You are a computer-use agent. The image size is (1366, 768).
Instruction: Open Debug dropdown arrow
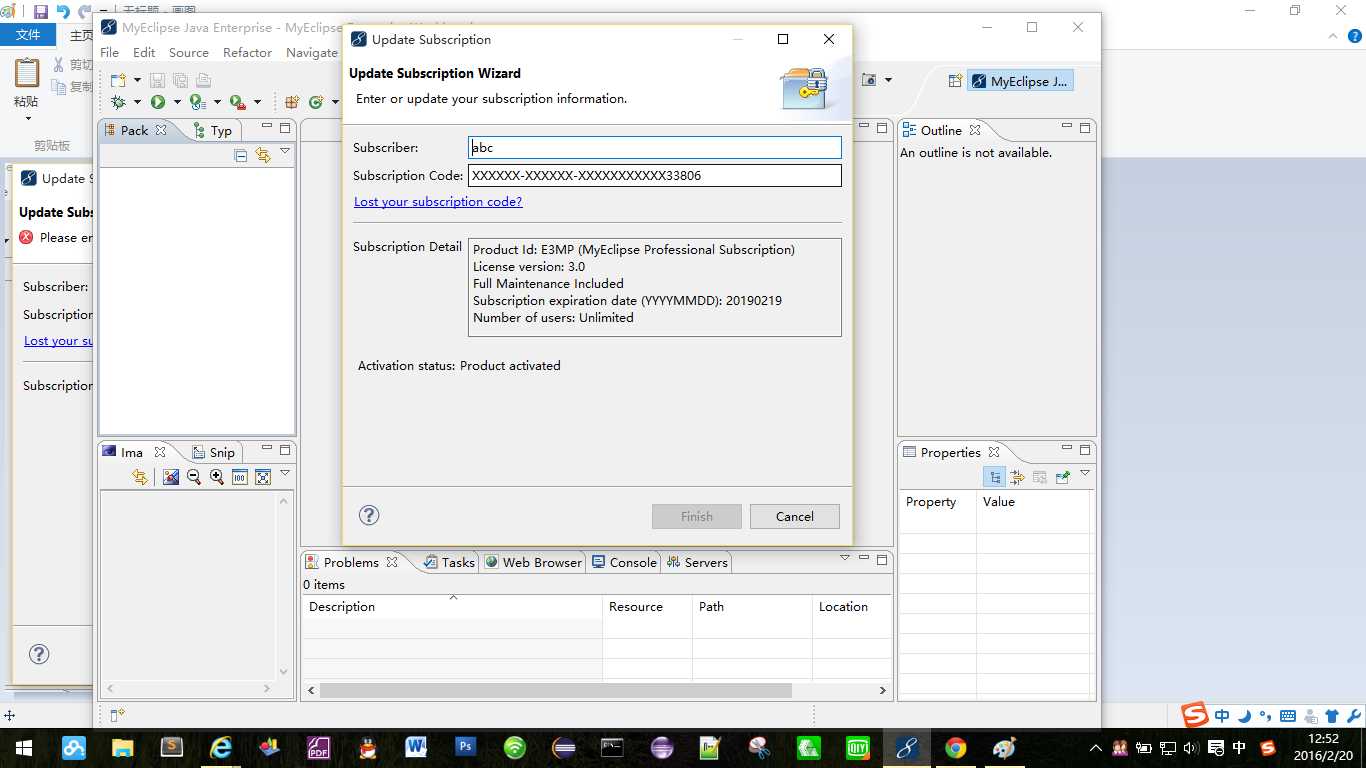pyautogui.click(x=137, y=102)
